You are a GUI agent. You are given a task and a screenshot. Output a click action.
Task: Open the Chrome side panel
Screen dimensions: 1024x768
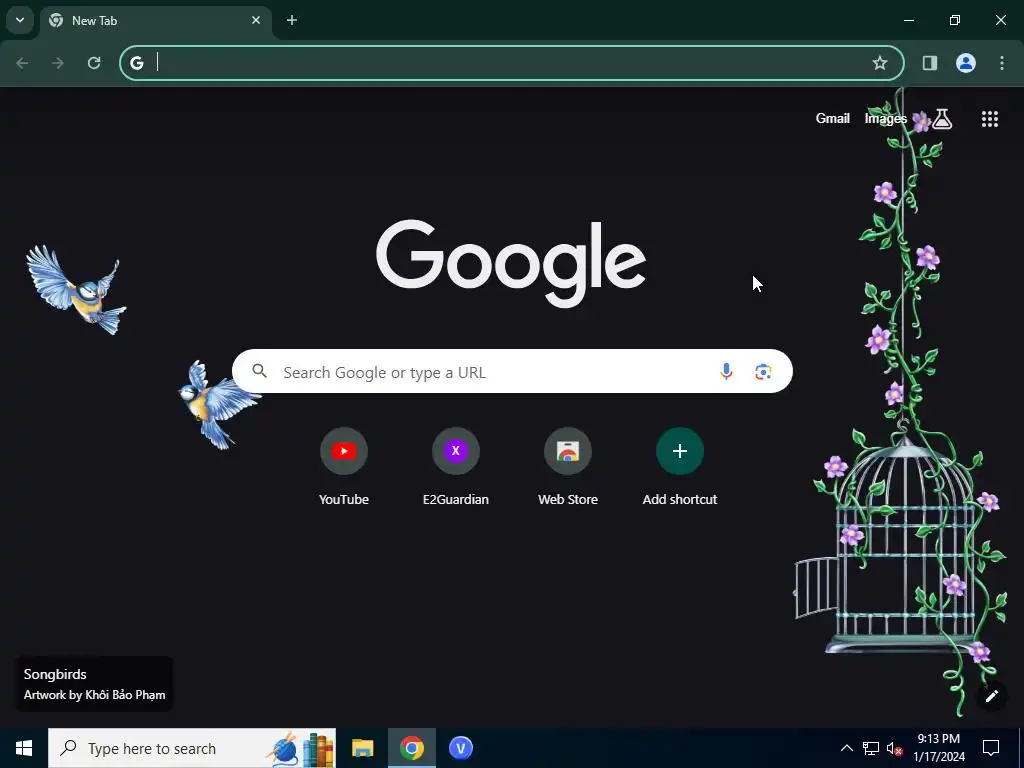930,63
